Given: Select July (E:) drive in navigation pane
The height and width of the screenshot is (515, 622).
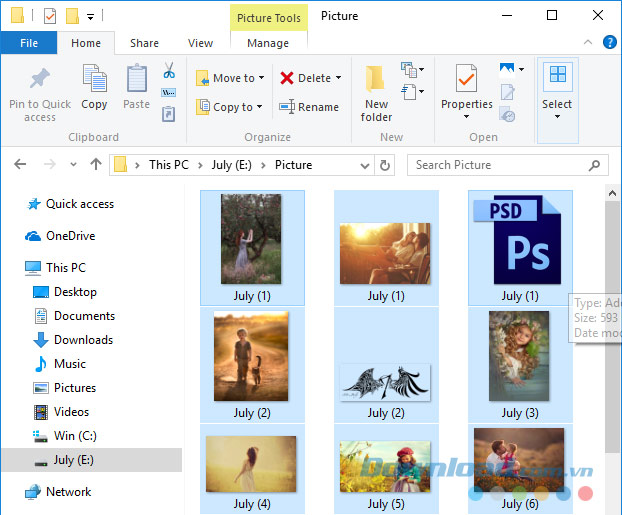Looking at the screenshot, I should point(92,460).
